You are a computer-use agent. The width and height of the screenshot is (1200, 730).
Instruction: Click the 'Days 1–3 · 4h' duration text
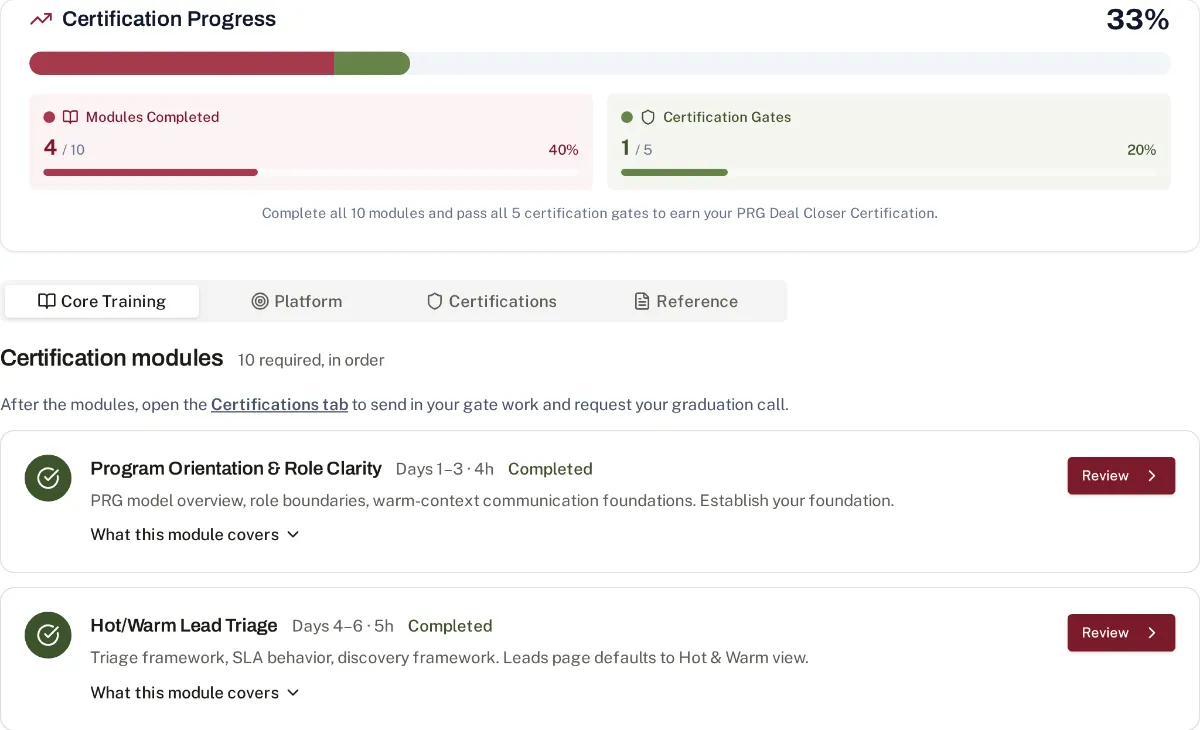pyautogui.click(x=445, y=469)
